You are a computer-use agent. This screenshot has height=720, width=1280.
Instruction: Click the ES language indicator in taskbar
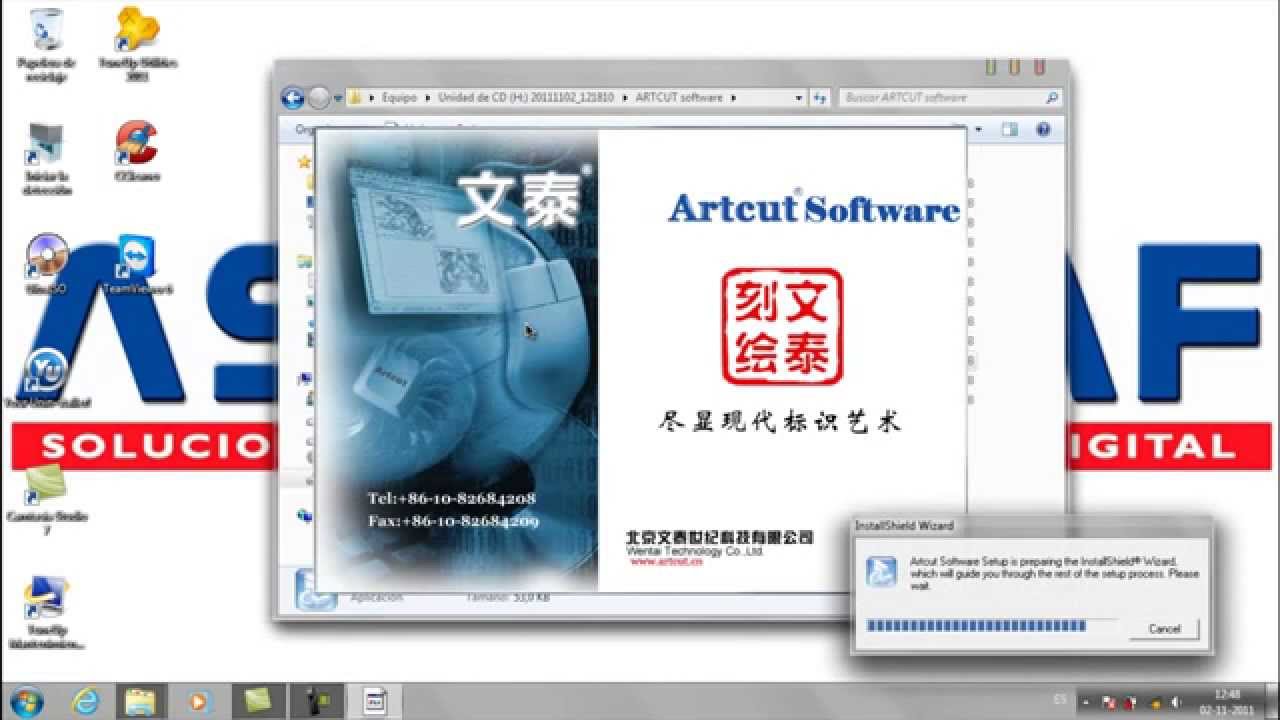click(x=1060, y=697)
